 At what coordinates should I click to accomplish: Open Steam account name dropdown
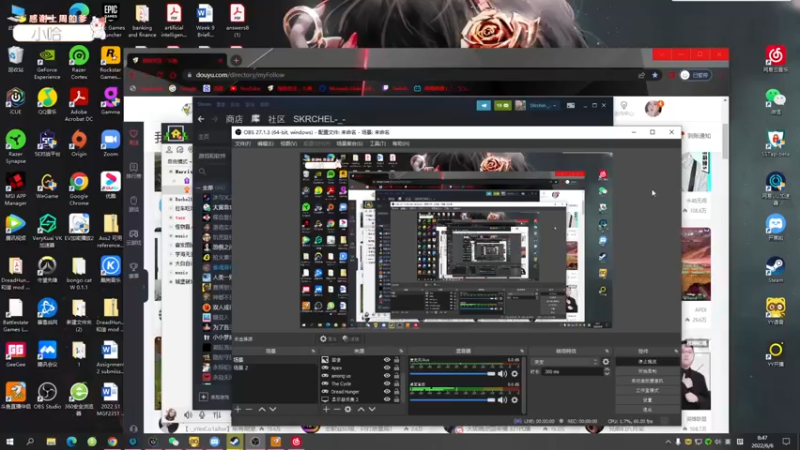542,106
